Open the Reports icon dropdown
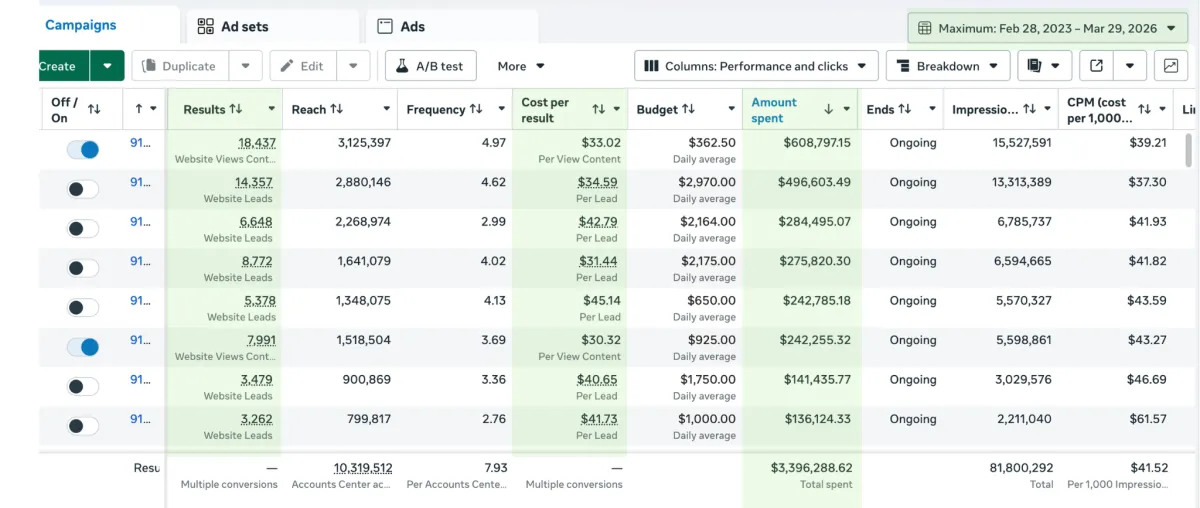This screenshot has height=508, width=1200. (1045, 66)
